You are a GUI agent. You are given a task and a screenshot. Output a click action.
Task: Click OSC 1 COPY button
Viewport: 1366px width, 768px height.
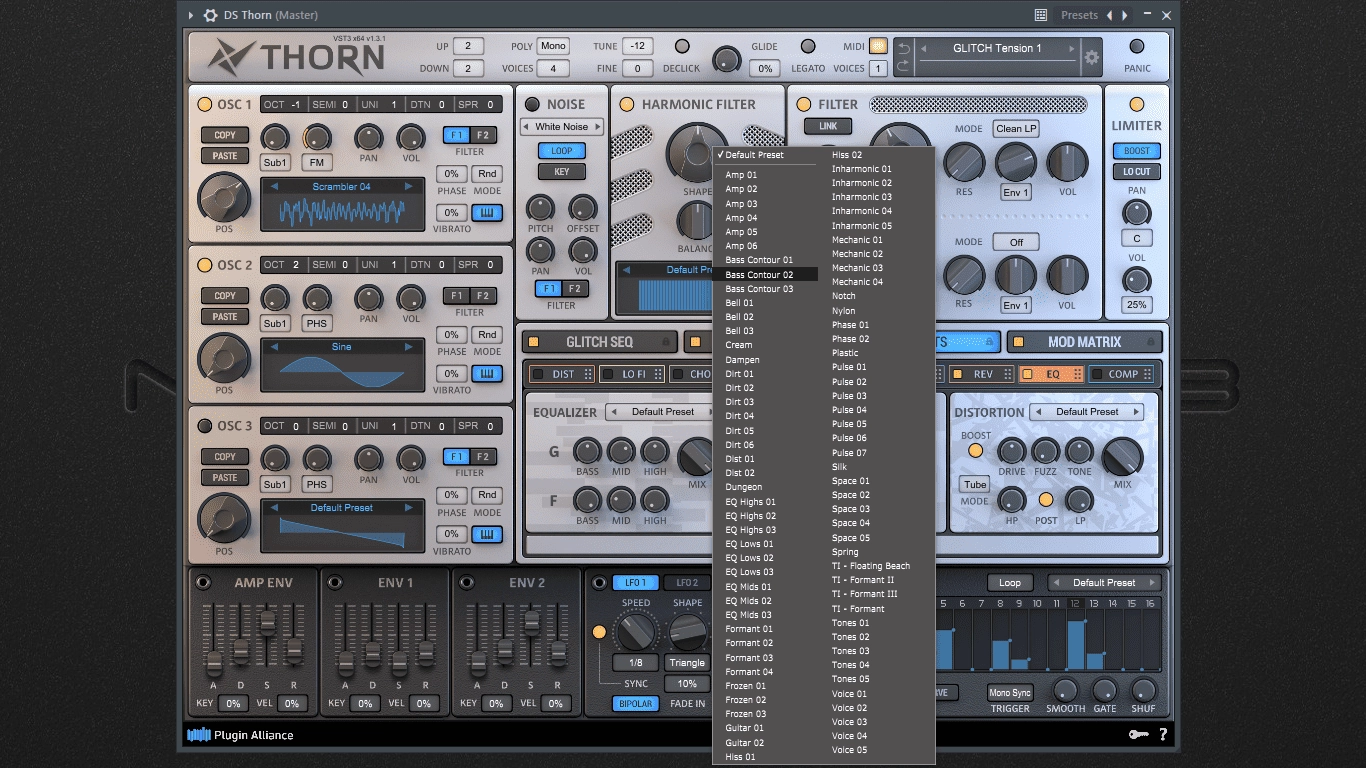pos(225,135)
